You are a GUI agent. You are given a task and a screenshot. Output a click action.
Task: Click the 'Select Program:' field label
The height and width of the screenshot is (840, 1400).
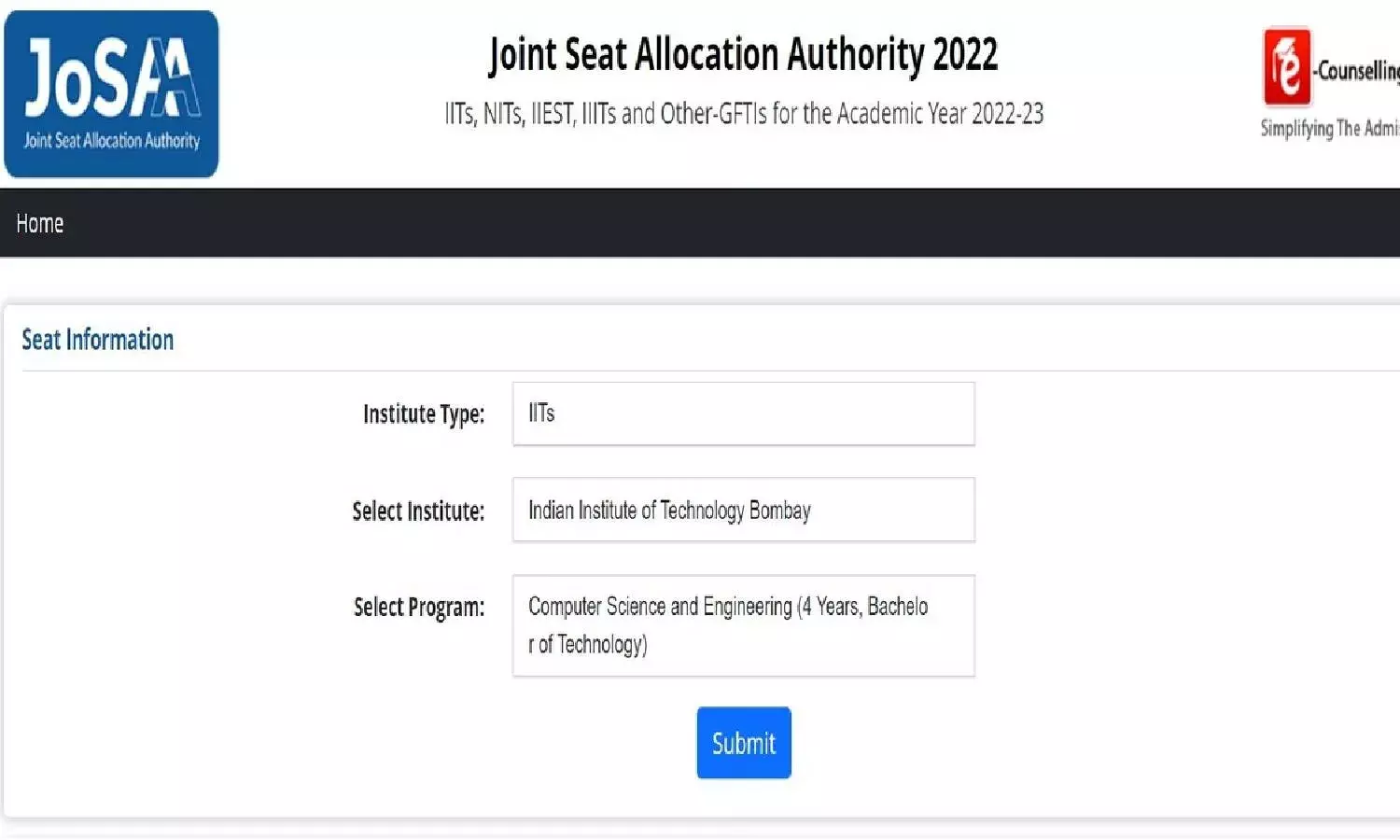pyautogui.click(x=419, y=608)
